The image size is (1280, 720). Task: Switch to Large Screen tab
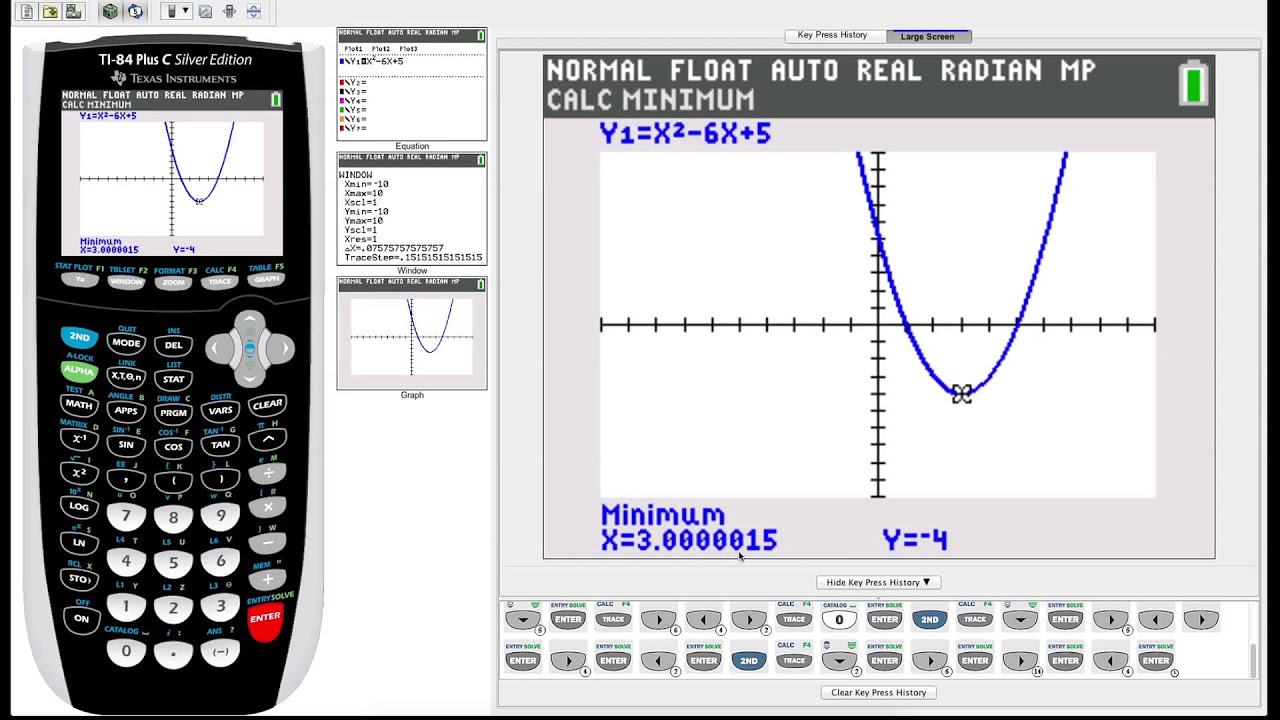(928, 36)
